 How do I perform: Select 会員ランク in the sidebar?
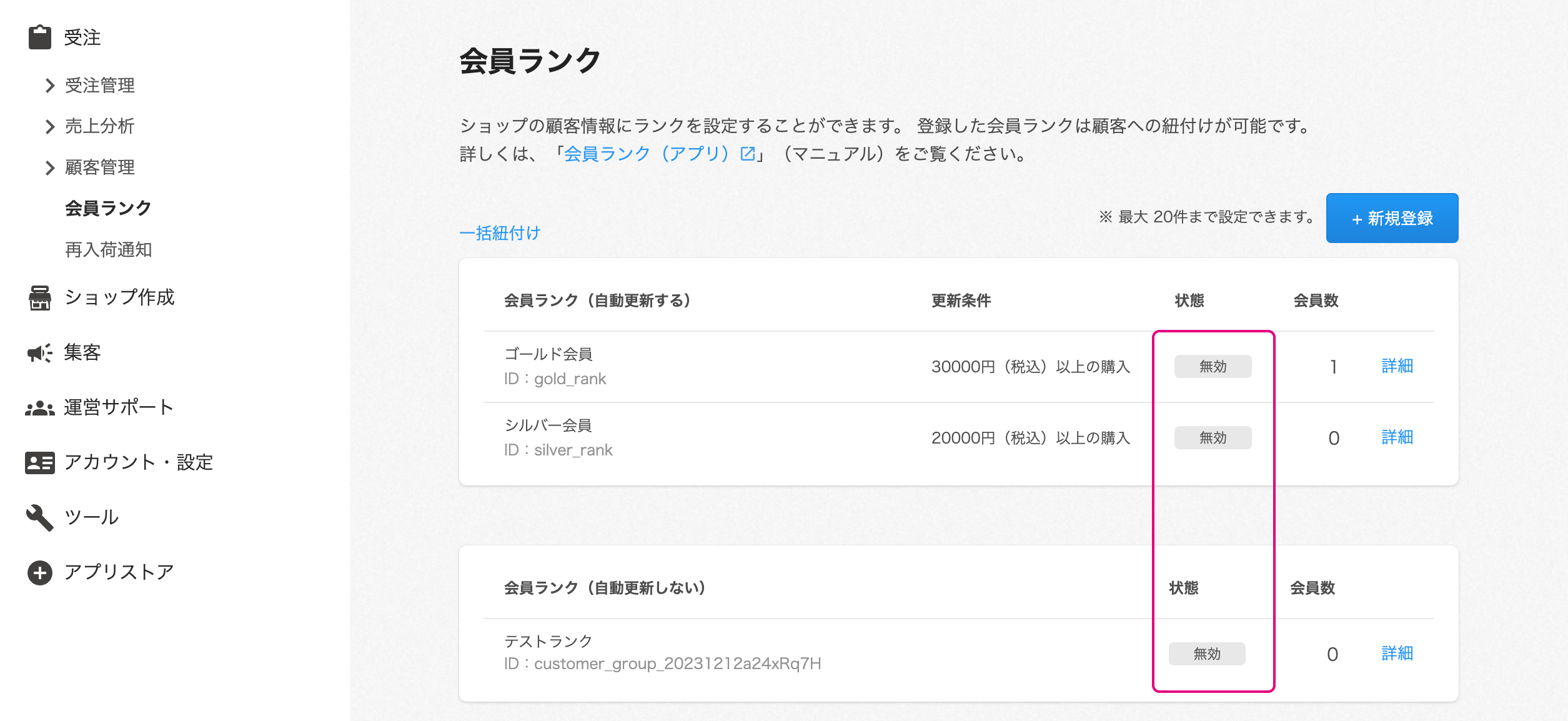[107, 209]
